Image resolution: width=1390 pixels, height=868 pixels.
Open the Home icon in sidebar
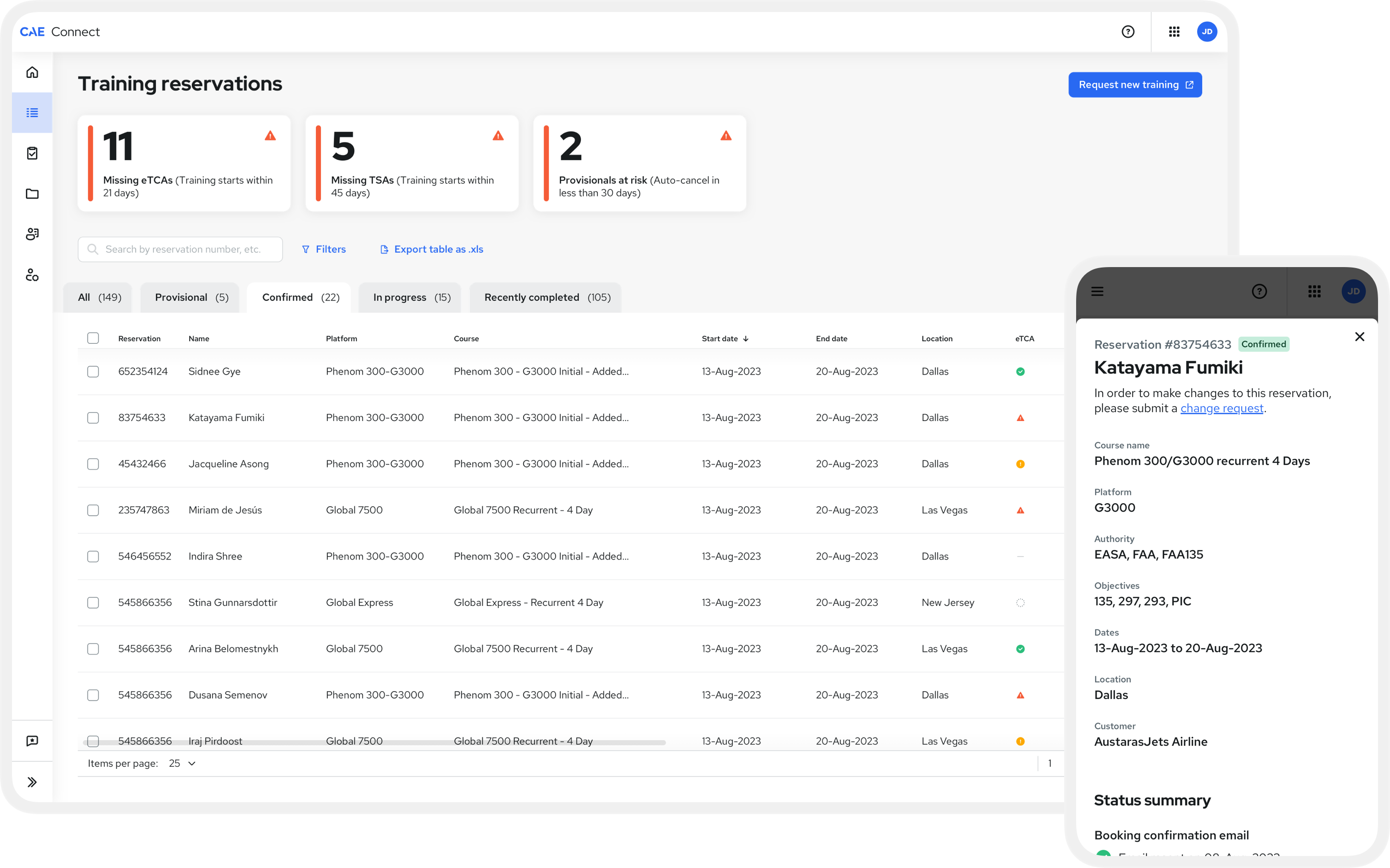[32, 72]
